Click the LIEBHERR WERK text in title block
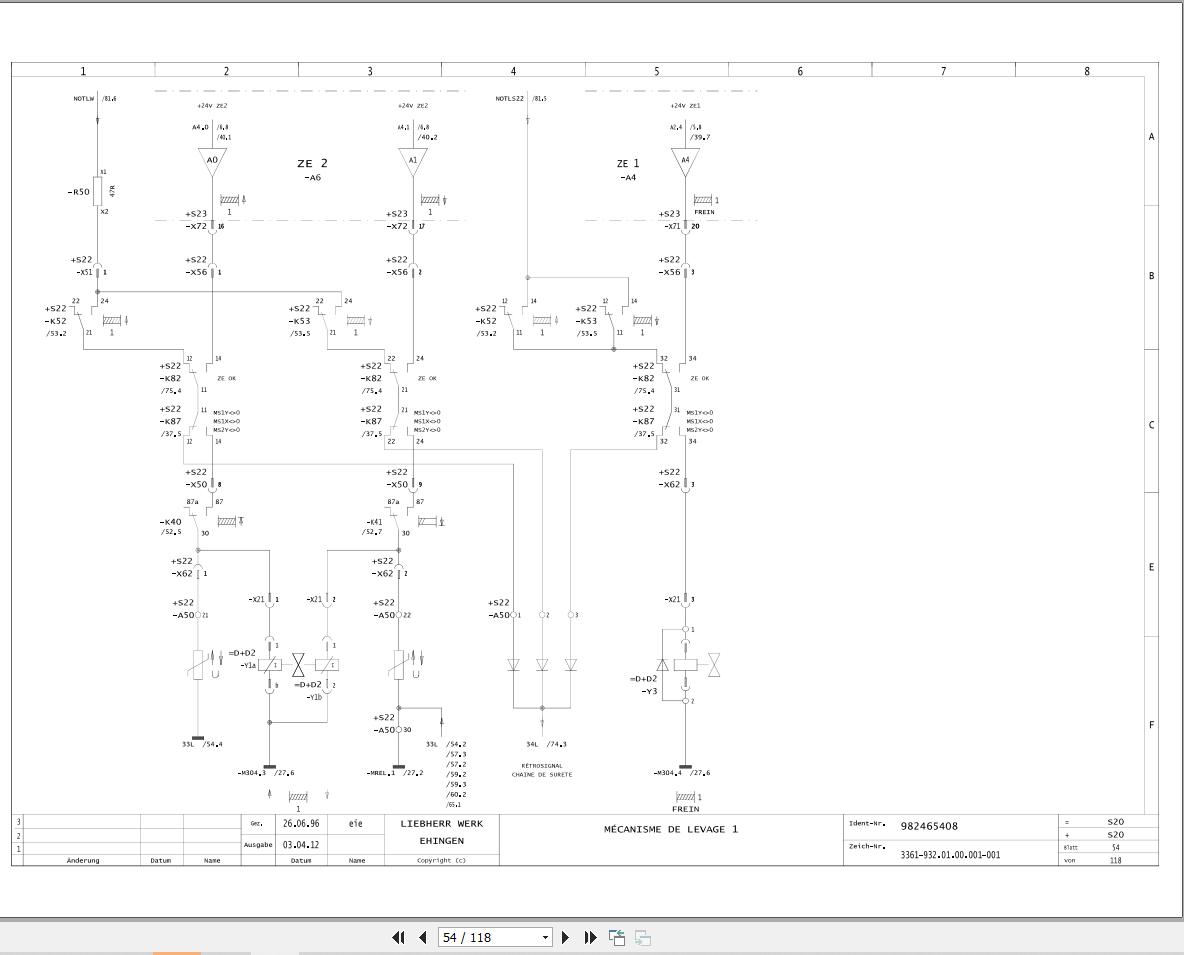The image size is (1184, 955). [x=441, y=824]
